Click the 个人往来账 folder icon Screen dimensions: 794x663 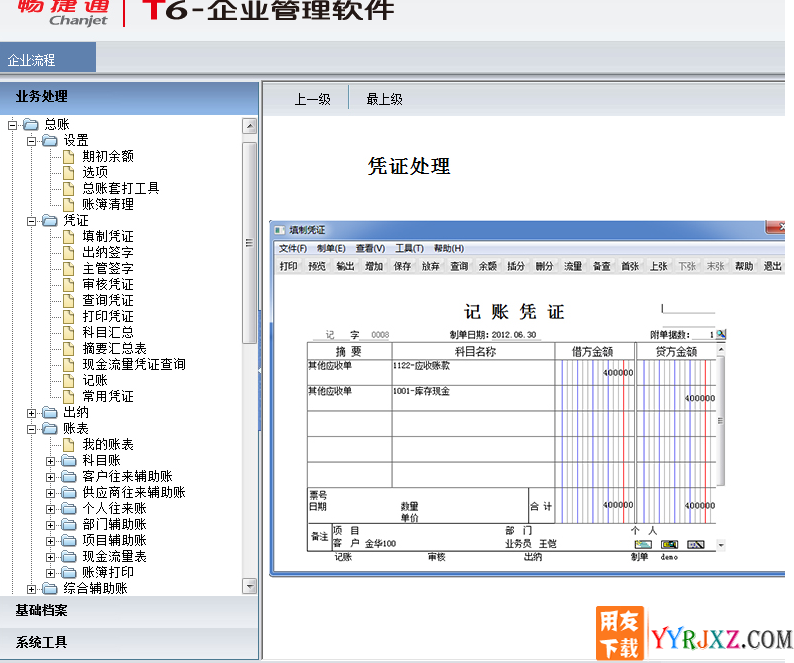(69, 509)
